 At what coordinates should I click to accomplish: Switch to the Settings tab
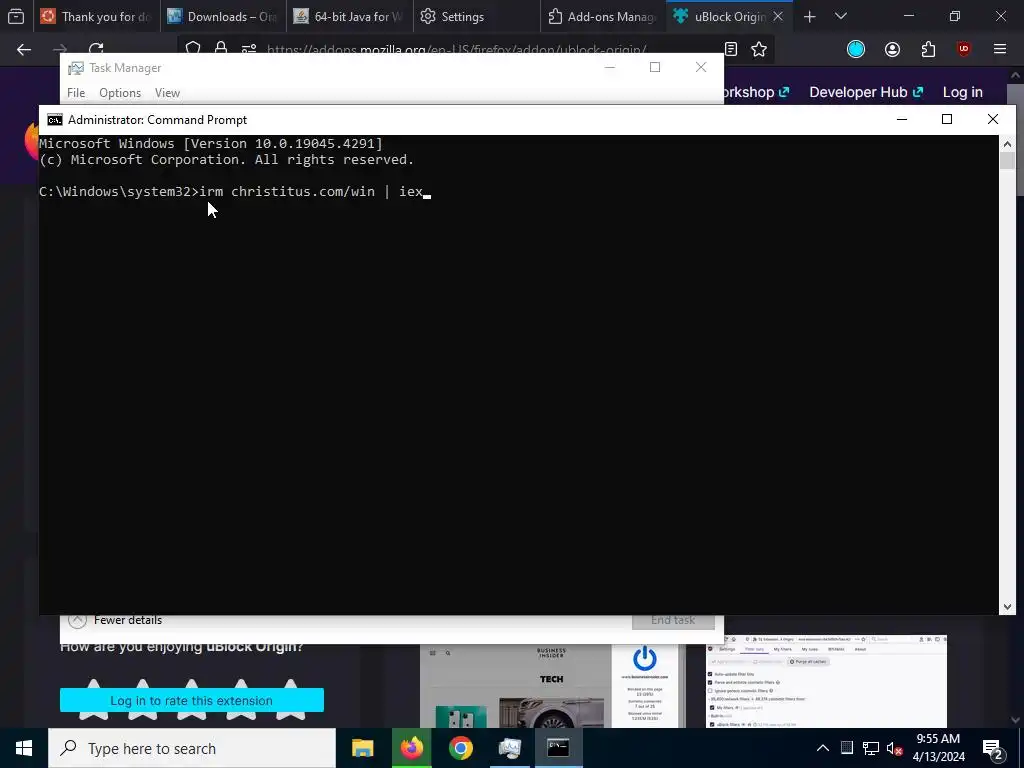(475, 16)
